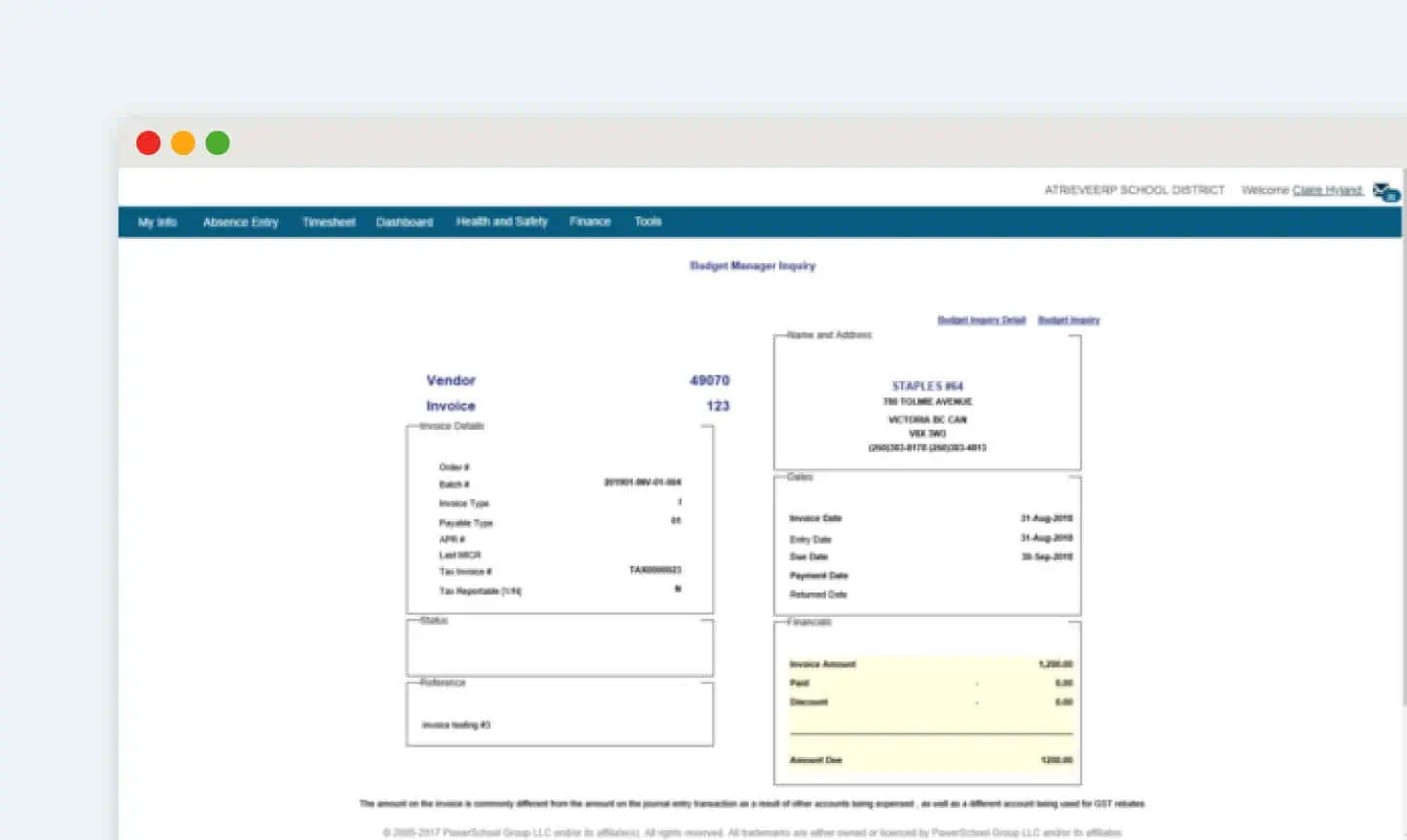Select the invoice number 123
Screen dimensions: 1407x840
click(x=719, y=405)
